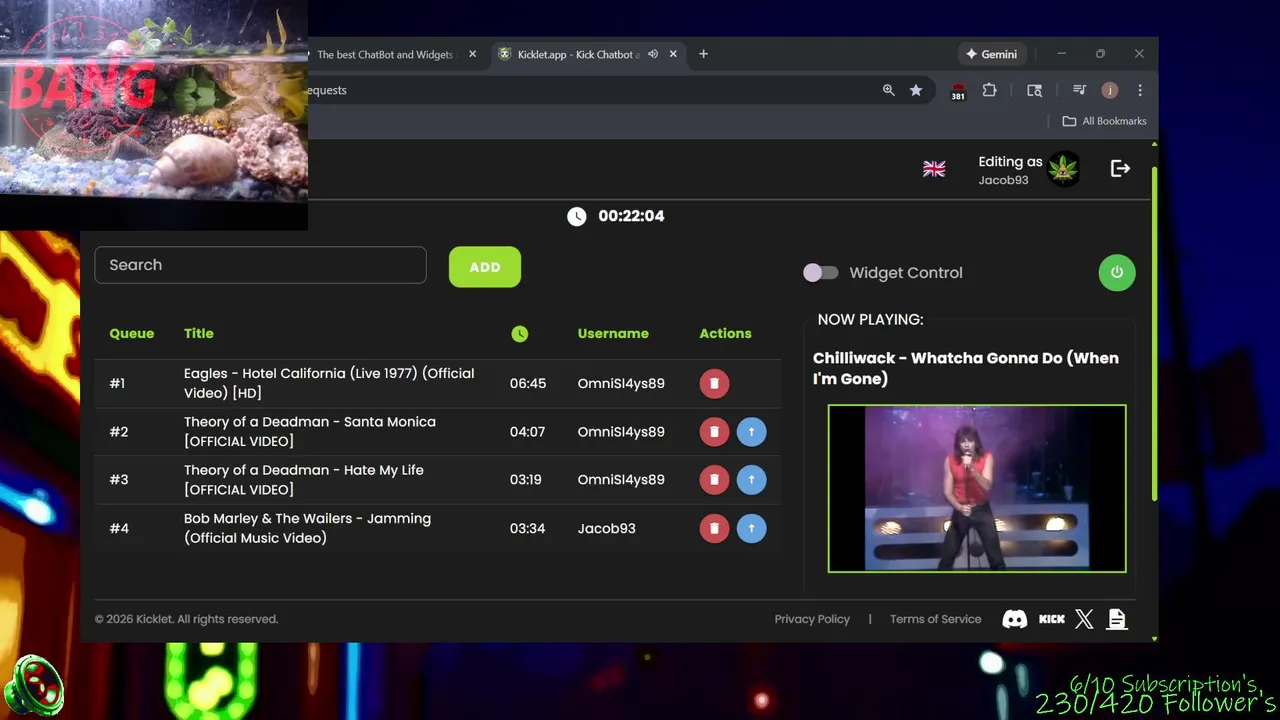Click the Username column header
Viewport: 1280px width, 720px height.
click(x=613, y=334)
